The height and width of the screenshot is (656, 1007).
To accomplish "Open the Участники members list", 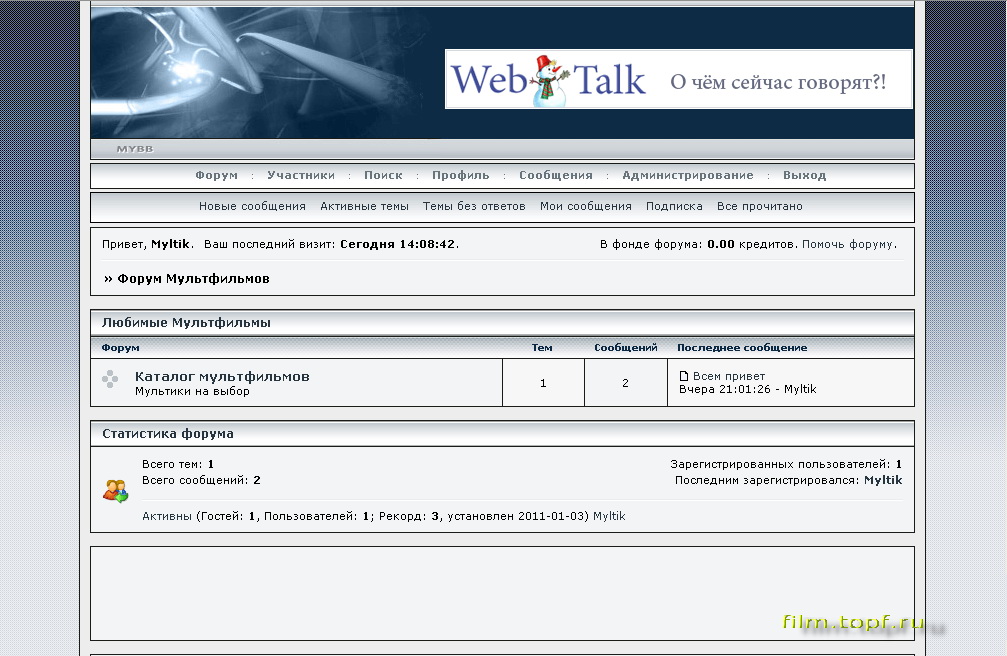I will tap(301, 175).
